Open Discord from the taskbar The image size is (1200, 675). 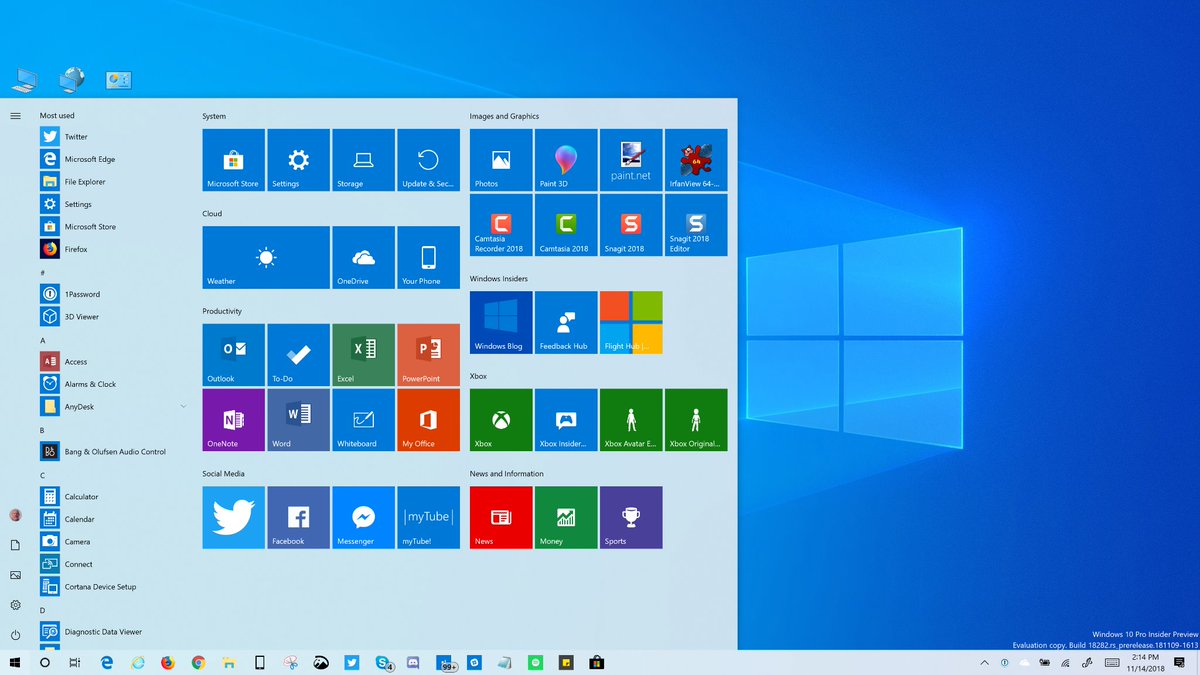(x=412, y=662)
